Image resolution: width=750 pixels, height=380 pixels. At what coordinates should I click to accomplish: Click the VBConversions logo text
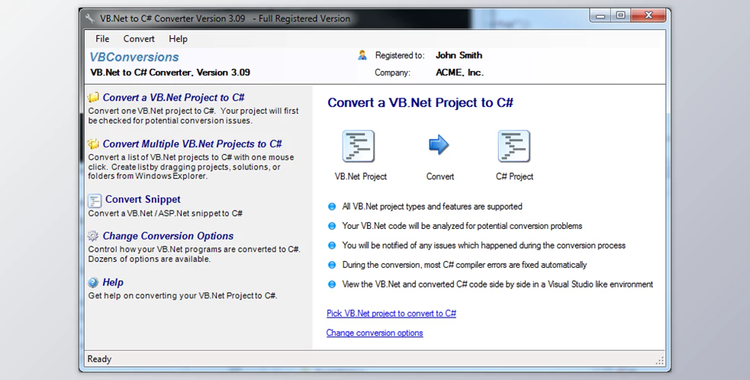coord(134,57)
